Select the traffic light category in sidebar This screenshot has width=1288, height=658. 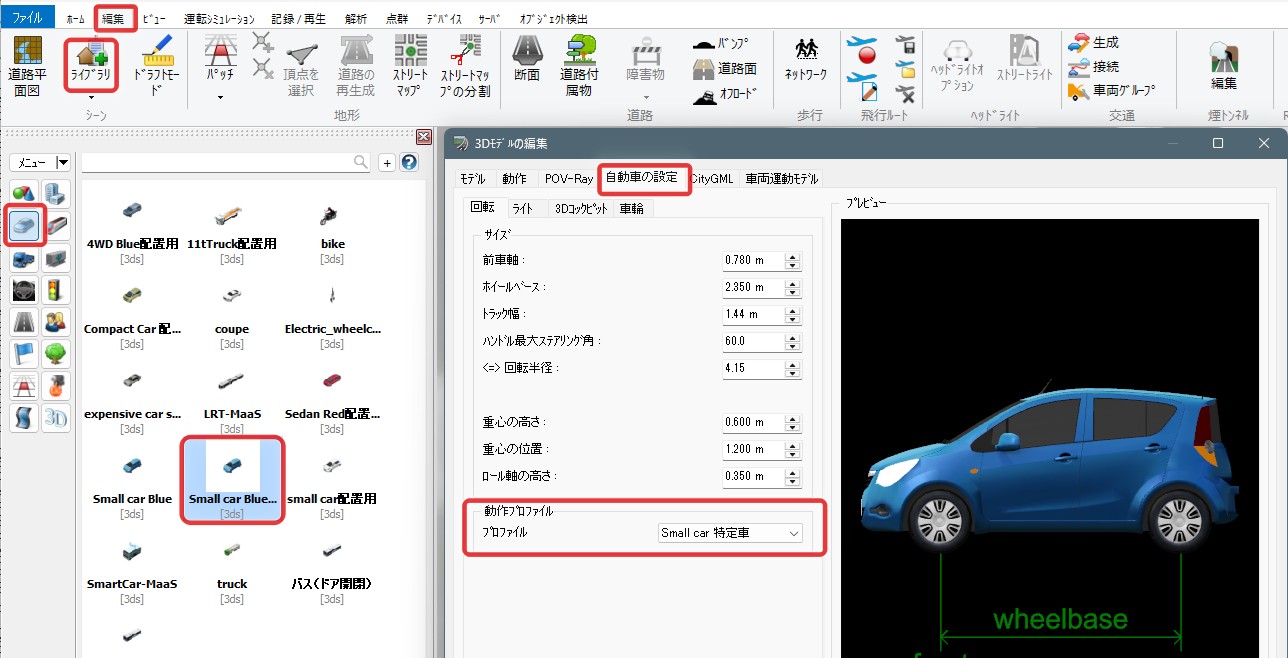56,291
